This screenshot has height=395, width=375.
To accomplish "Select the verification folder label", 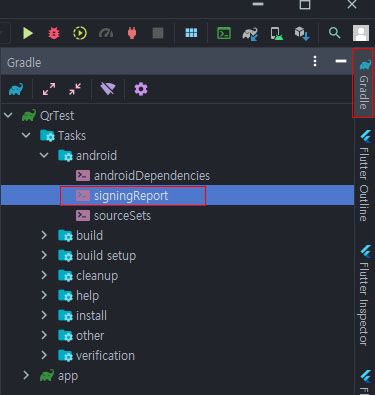I will (105, 356).
